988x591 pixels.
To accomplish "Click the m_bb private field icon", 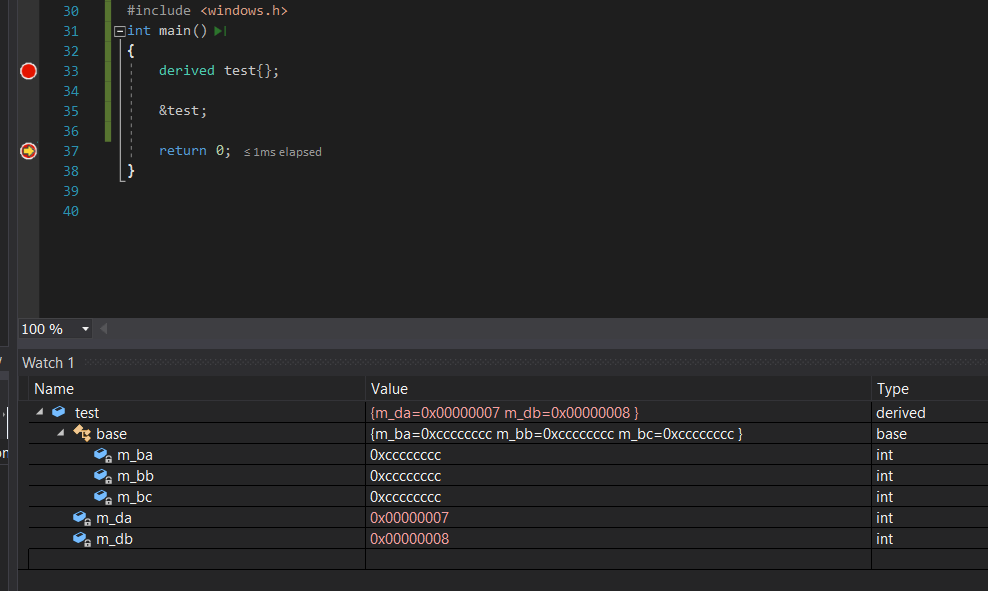I will (x=102, y=476).
